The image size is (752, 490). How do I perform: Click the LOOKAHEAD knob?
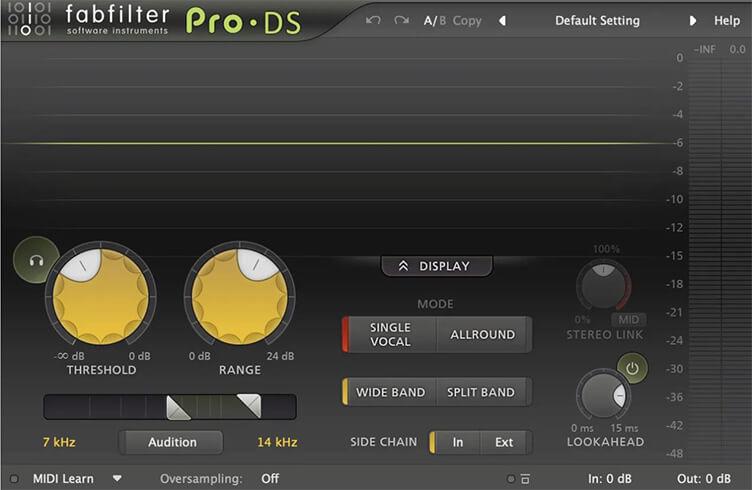click(x=603, y=396)
